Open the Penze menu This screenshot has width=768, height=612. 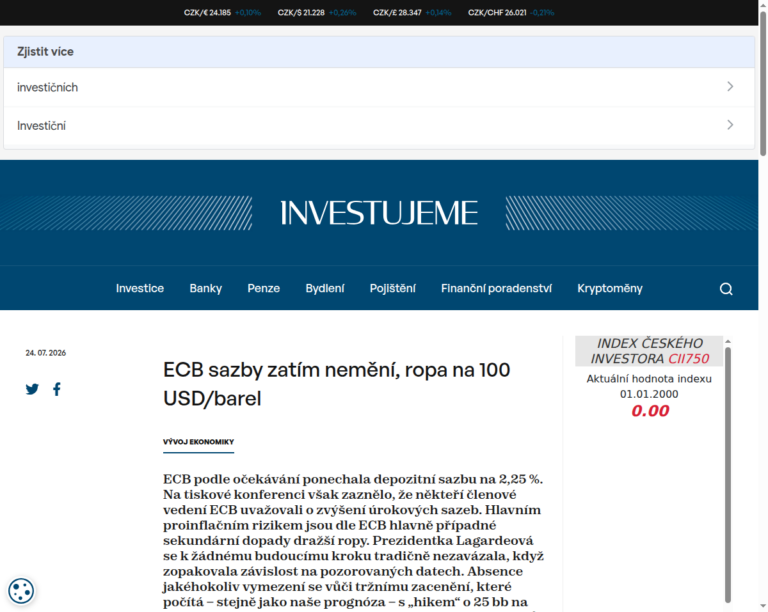point(264,288)
